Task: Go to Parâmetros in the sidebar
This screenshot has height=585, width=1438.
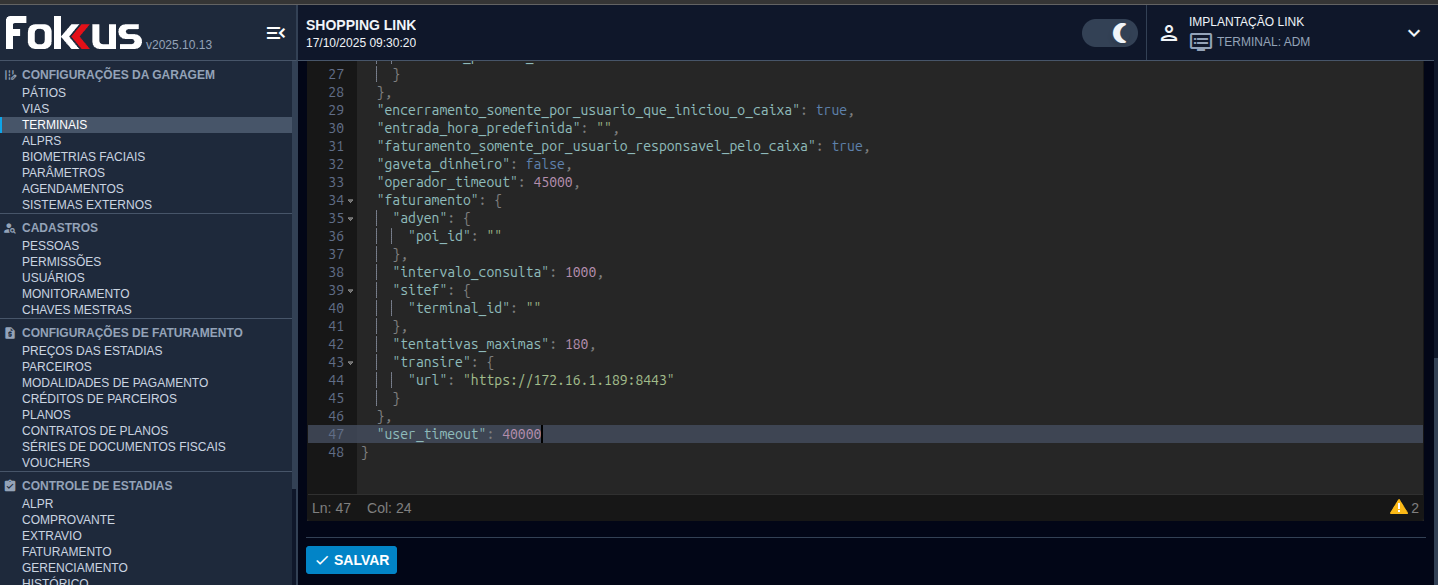Action: (x=63, y=173)
